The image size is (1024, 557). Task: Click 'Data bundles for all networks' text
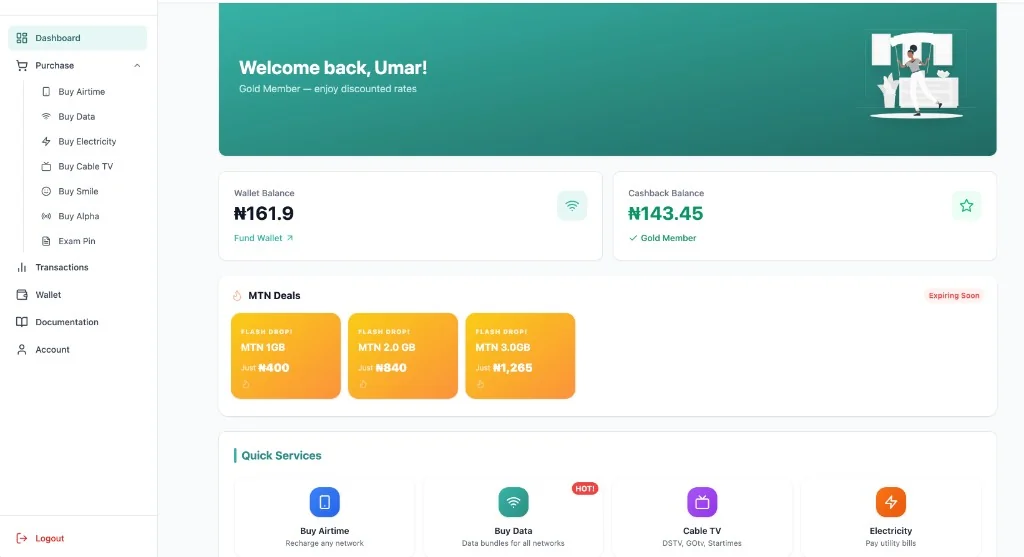[513, 543]
